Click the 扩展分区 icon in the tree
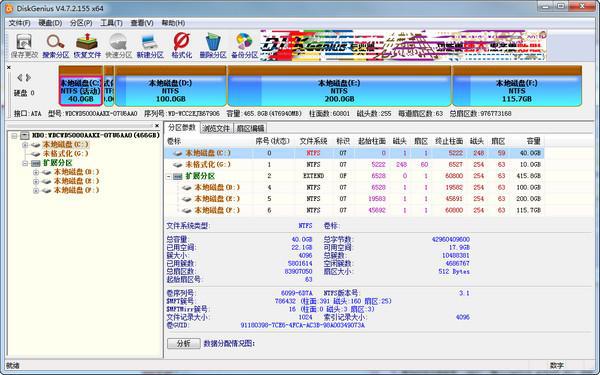The width and height of the screenshot is (600, 375). click(36, 163)
